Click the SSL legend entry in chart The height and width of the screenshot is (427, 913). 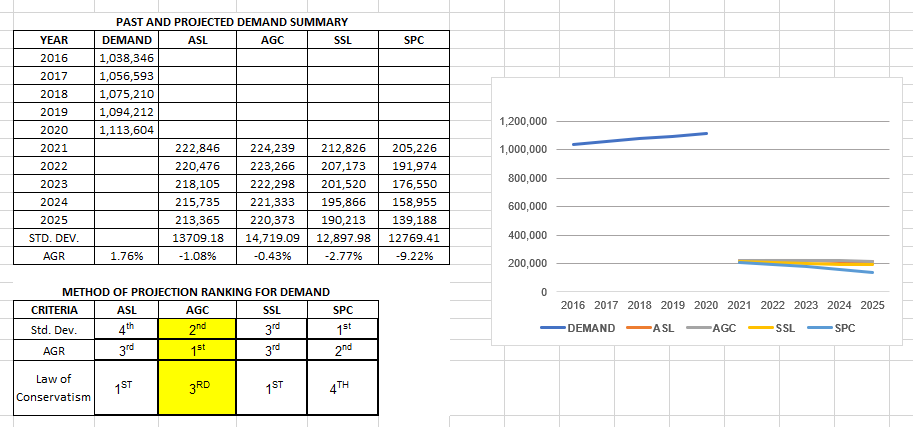tap(772, 328)
